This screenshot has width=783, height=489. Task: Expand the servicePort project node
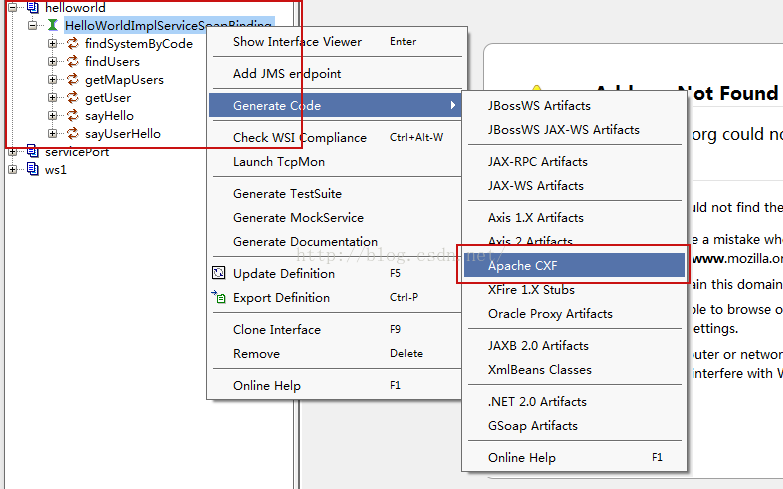coord(12,151)
